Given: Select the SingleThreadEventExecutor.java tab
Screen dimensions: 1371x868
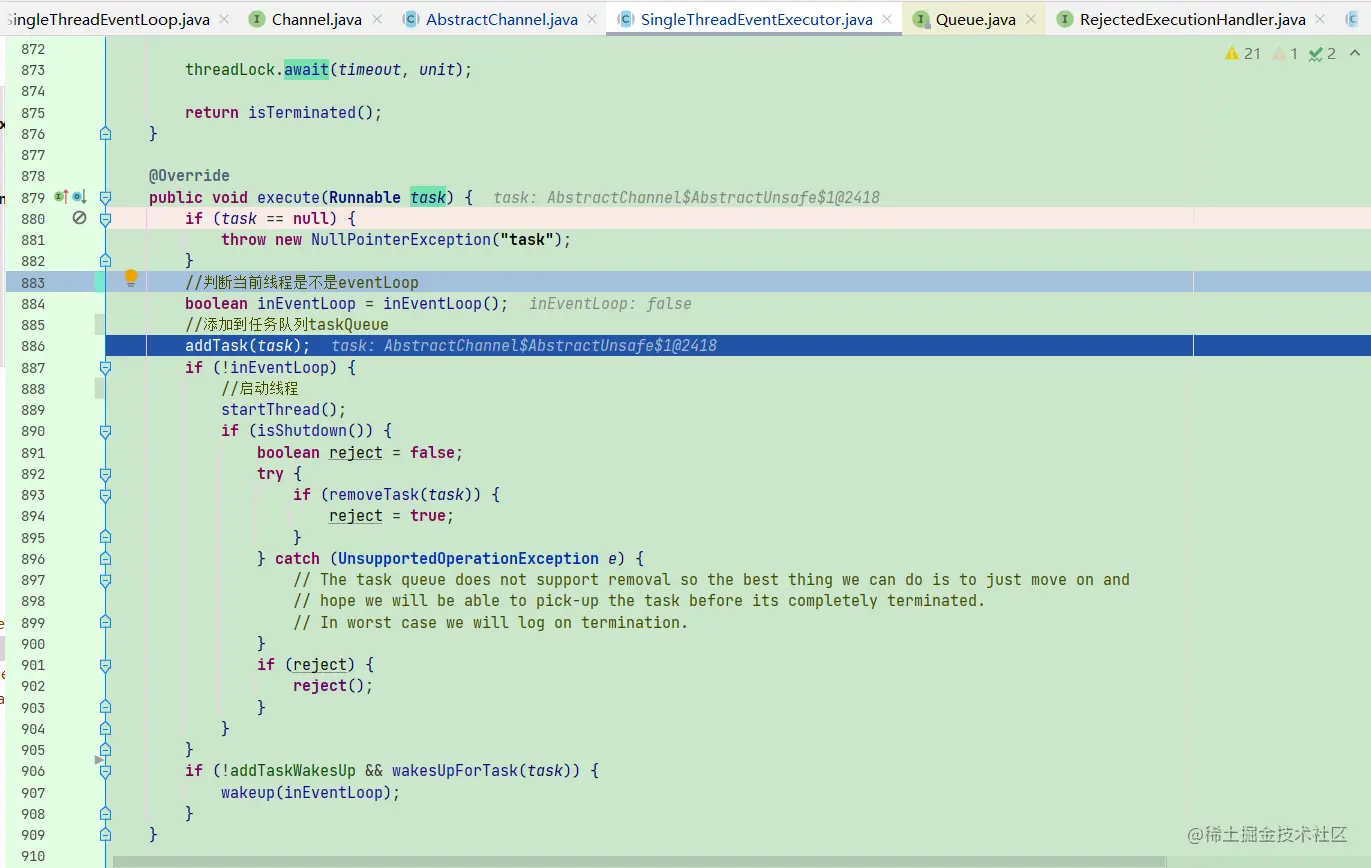Looking at the screenshot, I should tap(756, 19).
